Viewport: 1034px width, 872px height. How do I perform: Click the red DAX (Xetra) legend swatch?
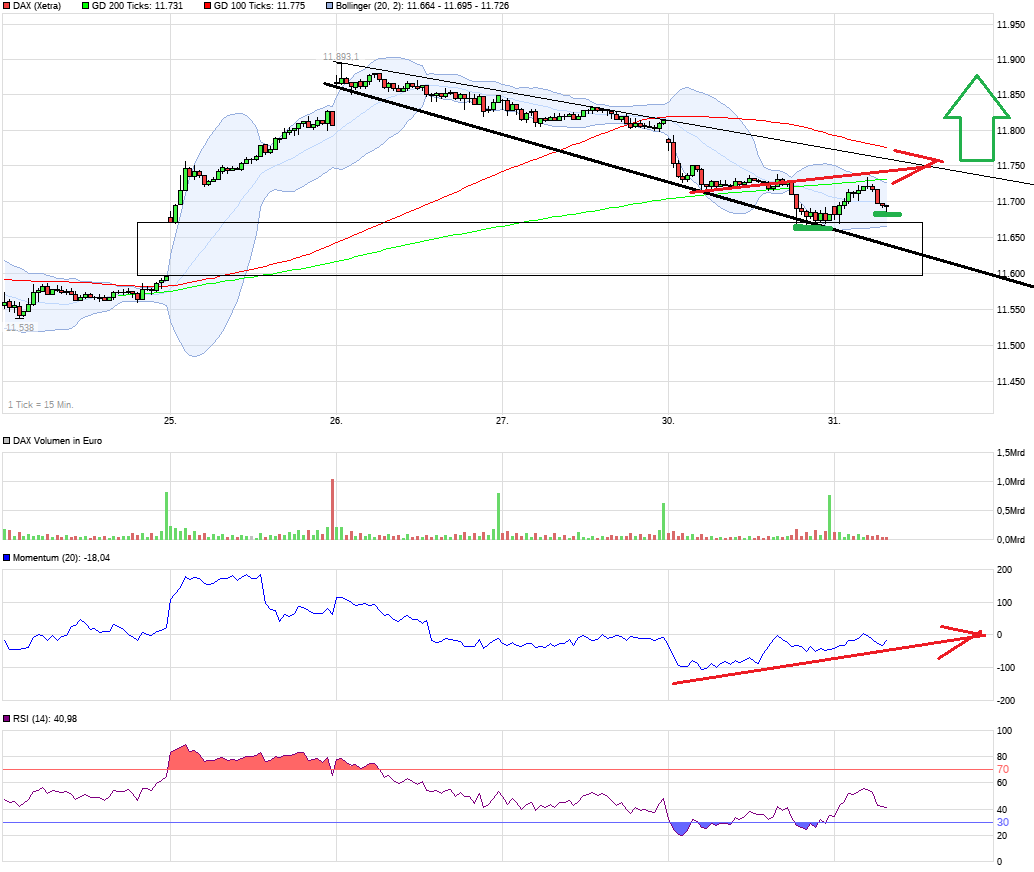point(7,6)
